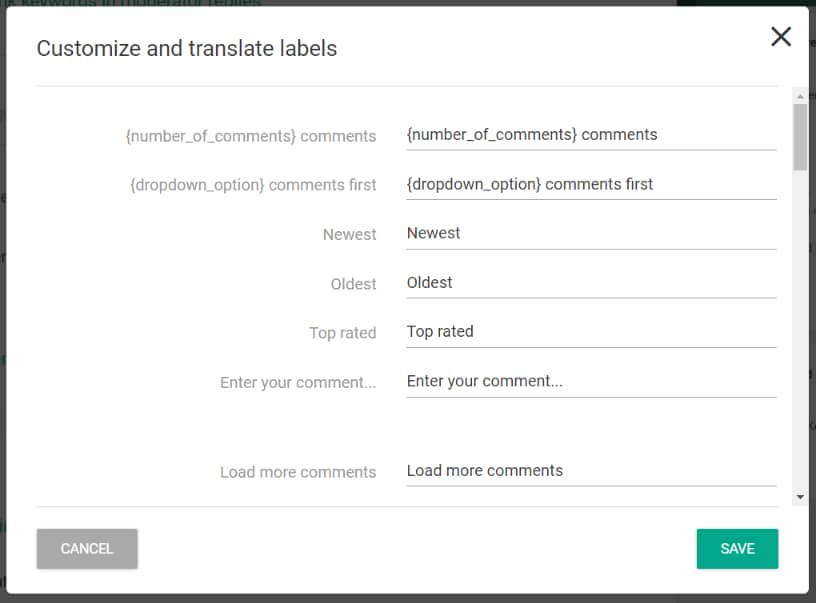This screenshot has width=816, height=603.
Task: Save the label translations
Action: click(x=737, y=549)
